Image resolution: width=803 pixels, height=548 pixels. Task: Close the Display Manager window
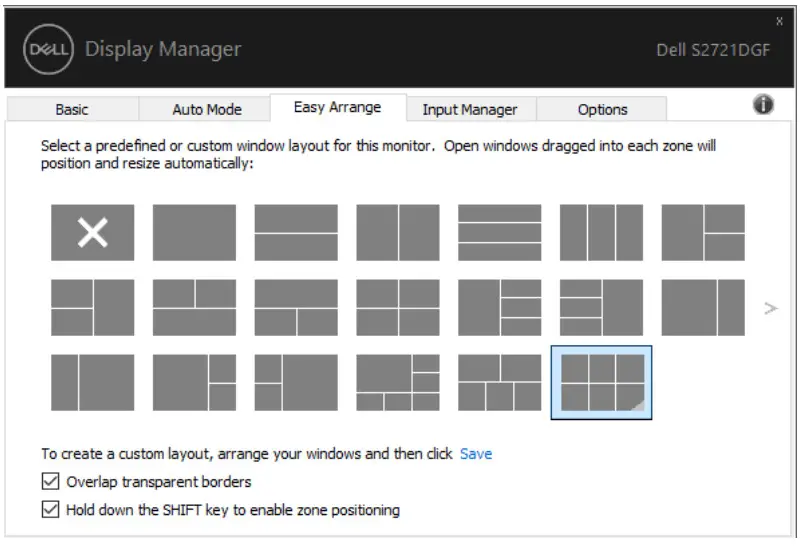(x=780, y=21)
